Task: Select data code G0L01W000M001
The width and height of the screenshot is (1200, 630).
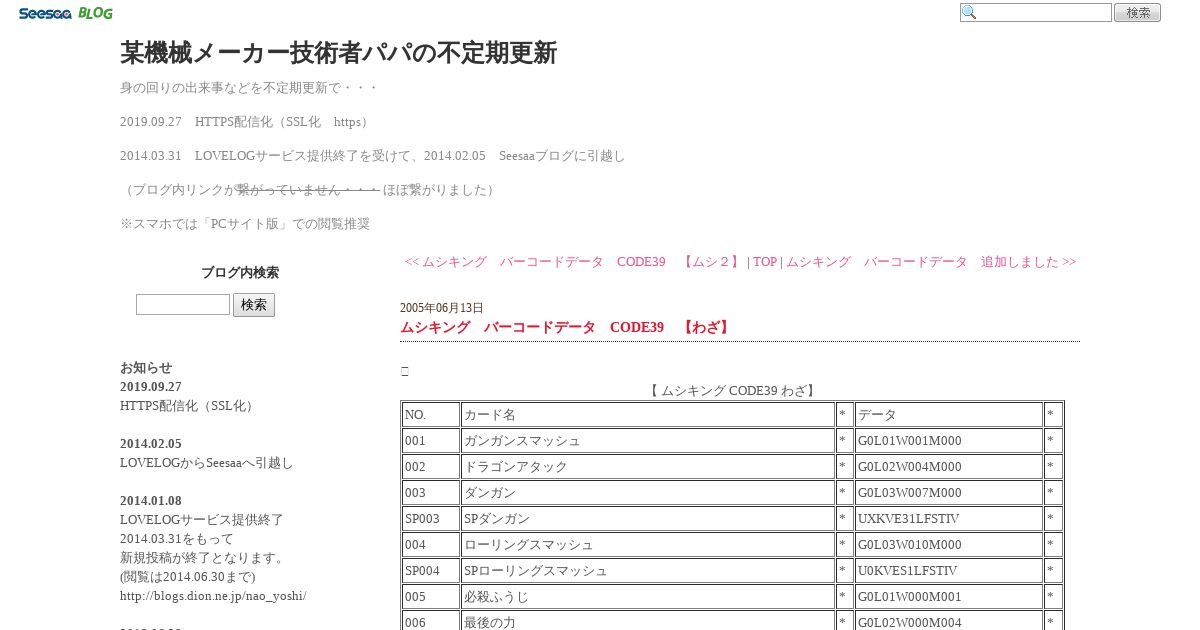Action: [x=949, y=597]
